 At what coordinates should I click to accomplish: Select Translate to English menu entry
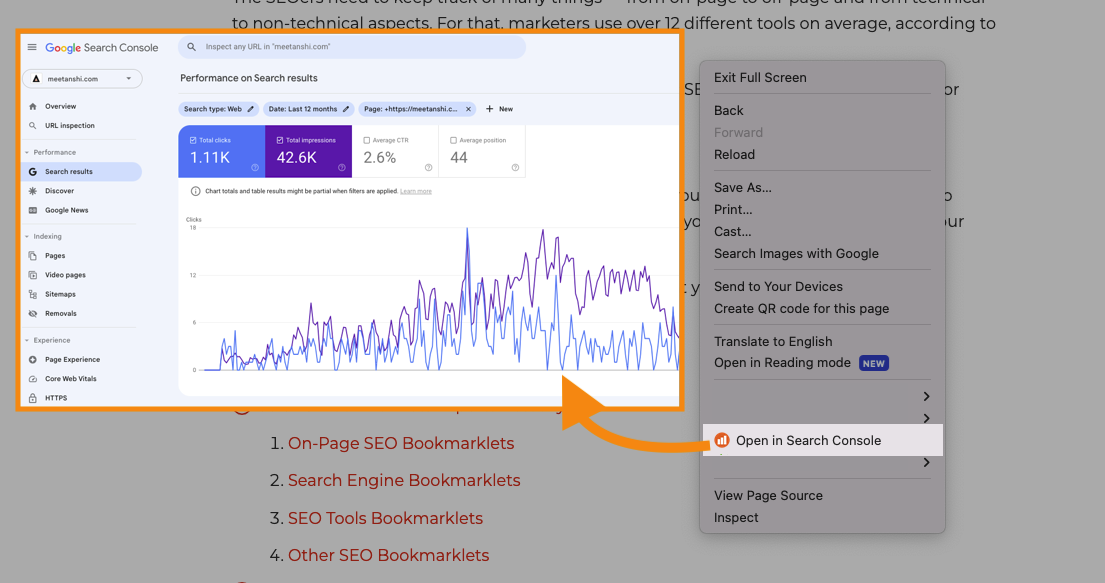pos(773,341)
